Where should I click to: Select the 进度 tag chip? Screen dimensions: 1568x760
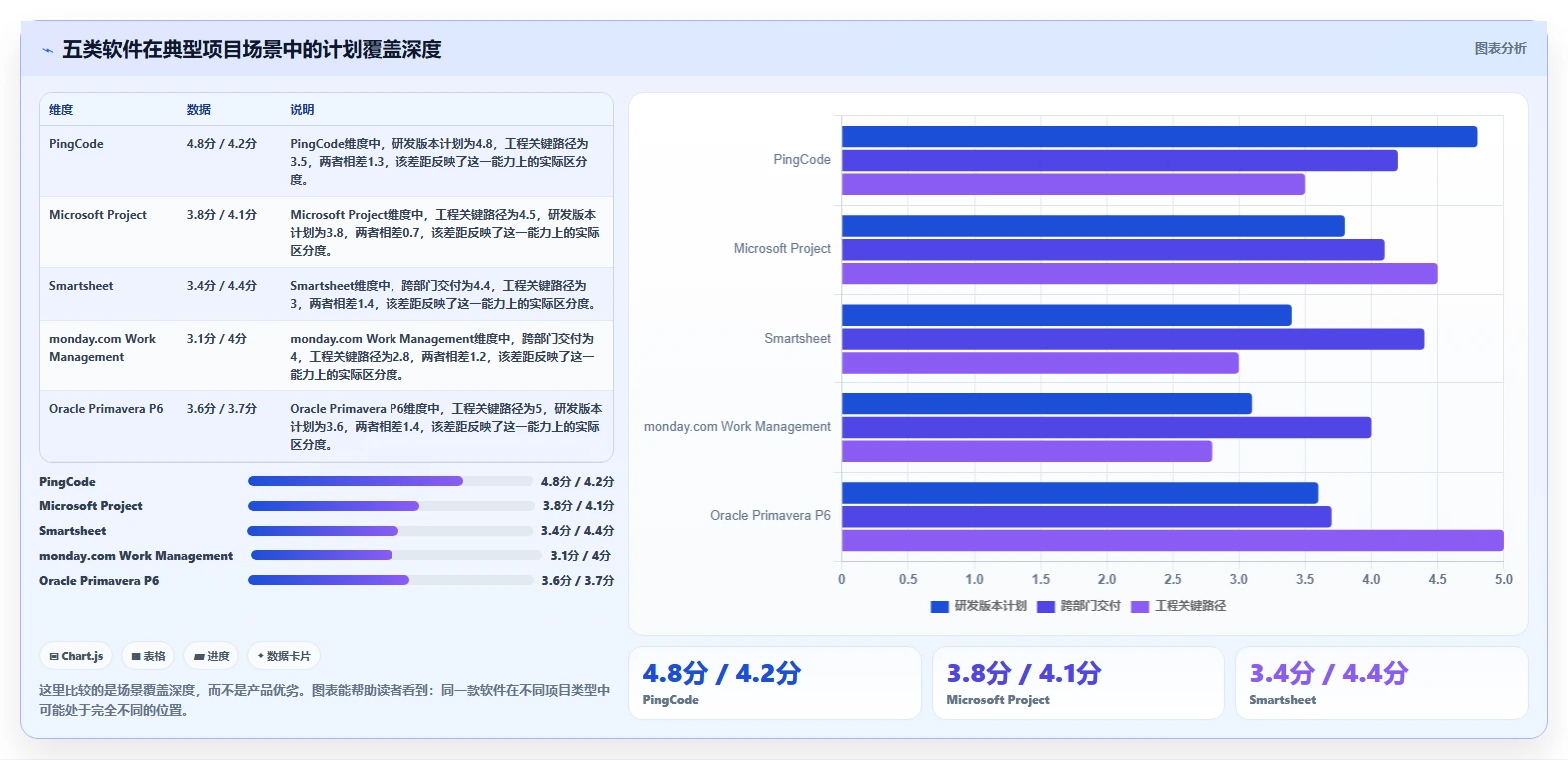click(211, 656)
